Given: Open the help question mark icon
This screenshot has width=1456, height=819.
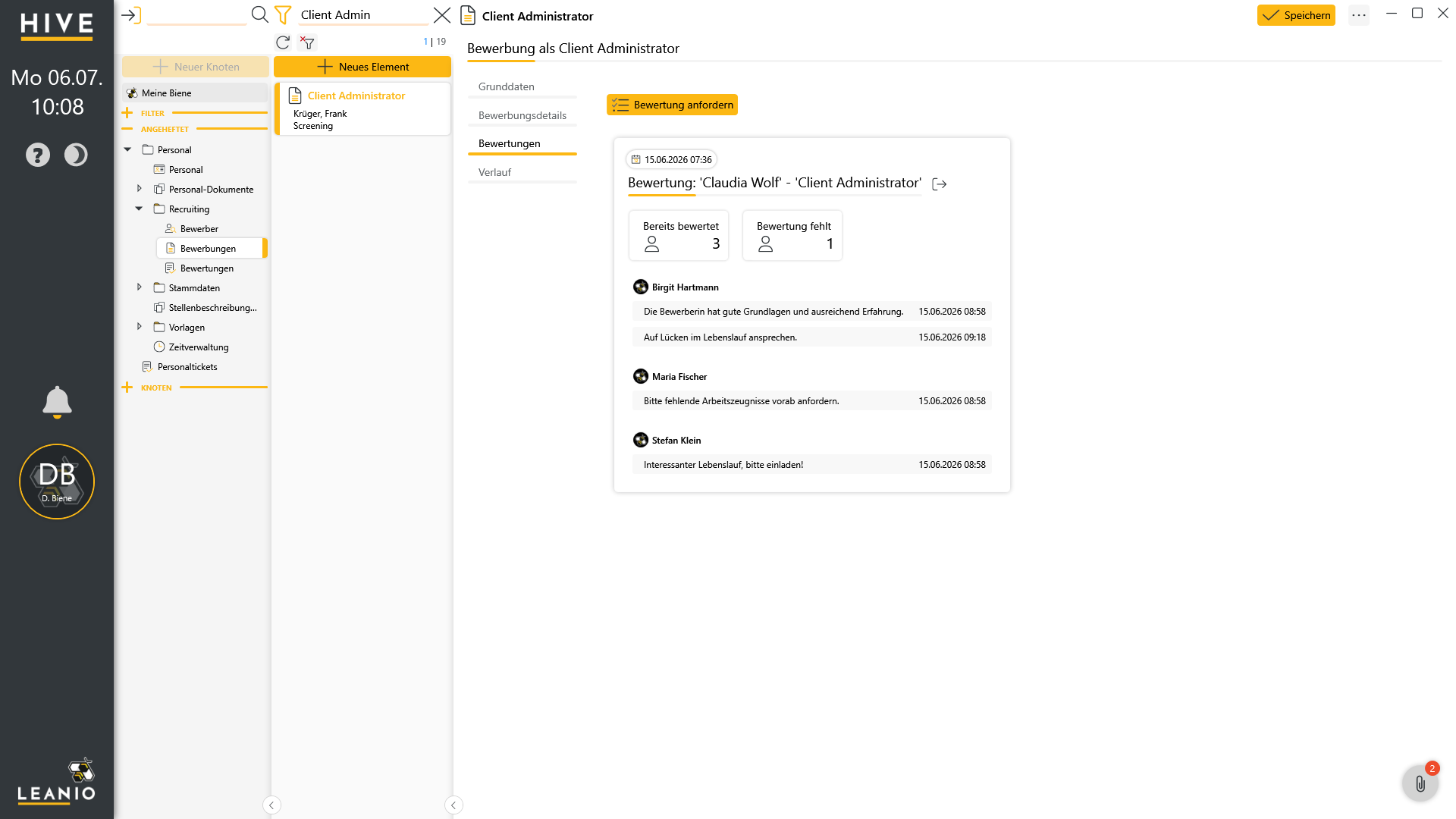Looking at the screenshot, I should click(38, 155).
